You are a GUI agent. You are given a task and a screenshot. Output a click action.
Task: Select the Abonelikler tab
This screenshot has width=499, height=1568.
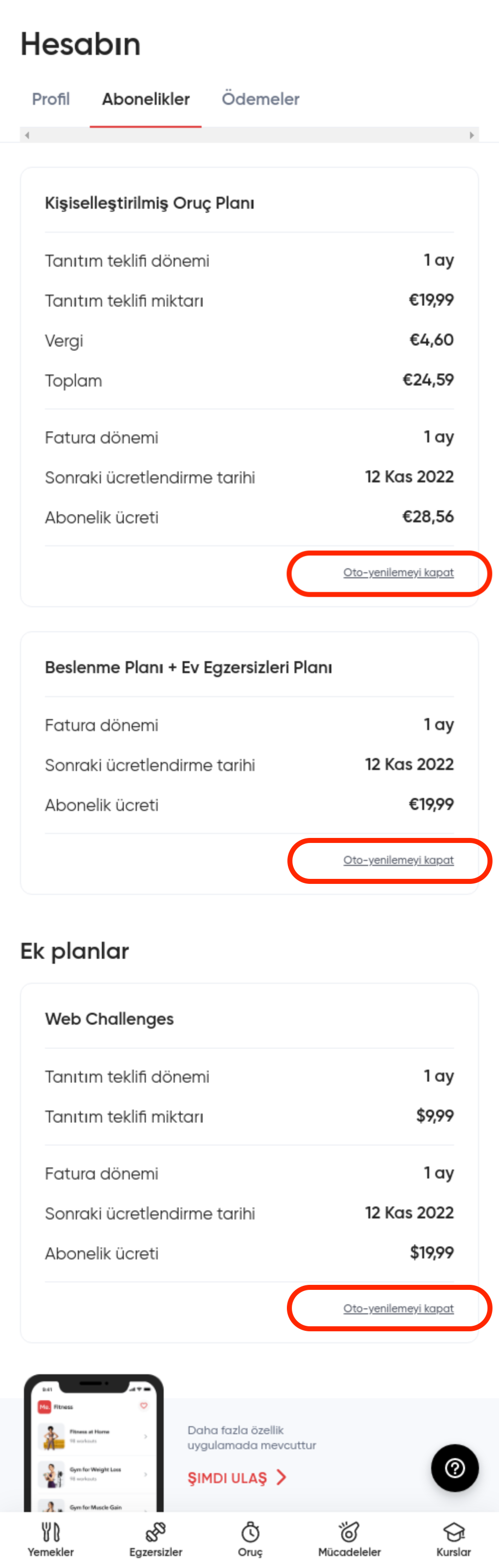coord(145,98)
